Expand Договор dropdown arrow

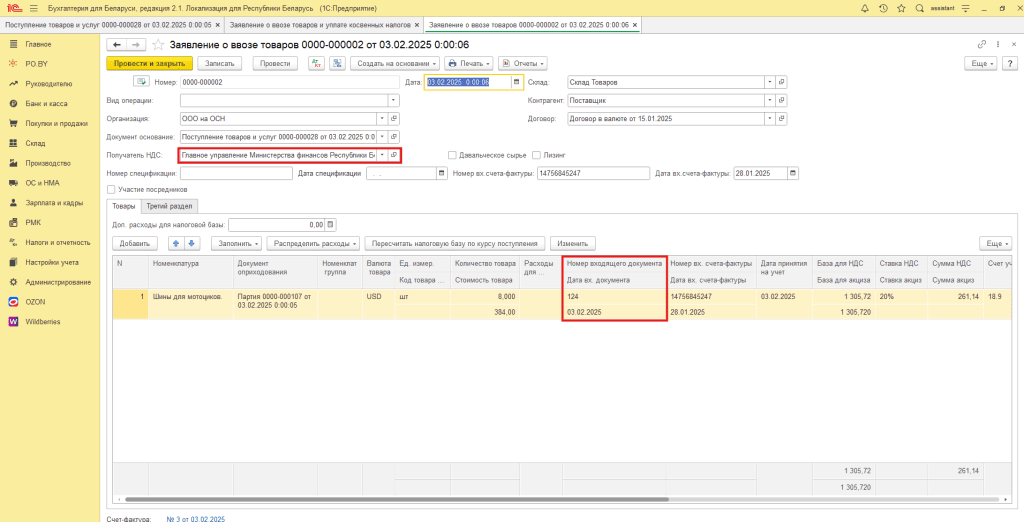(x=770, y=119)
